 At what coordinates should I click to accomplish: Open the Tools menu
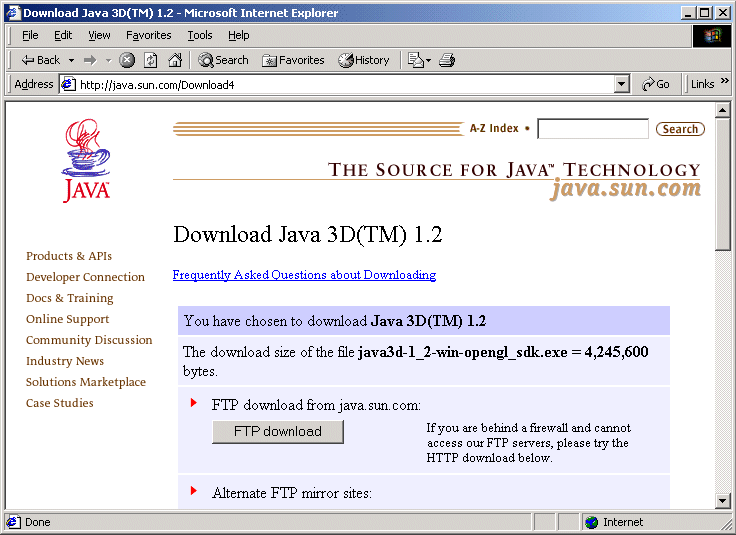(200, 35)
